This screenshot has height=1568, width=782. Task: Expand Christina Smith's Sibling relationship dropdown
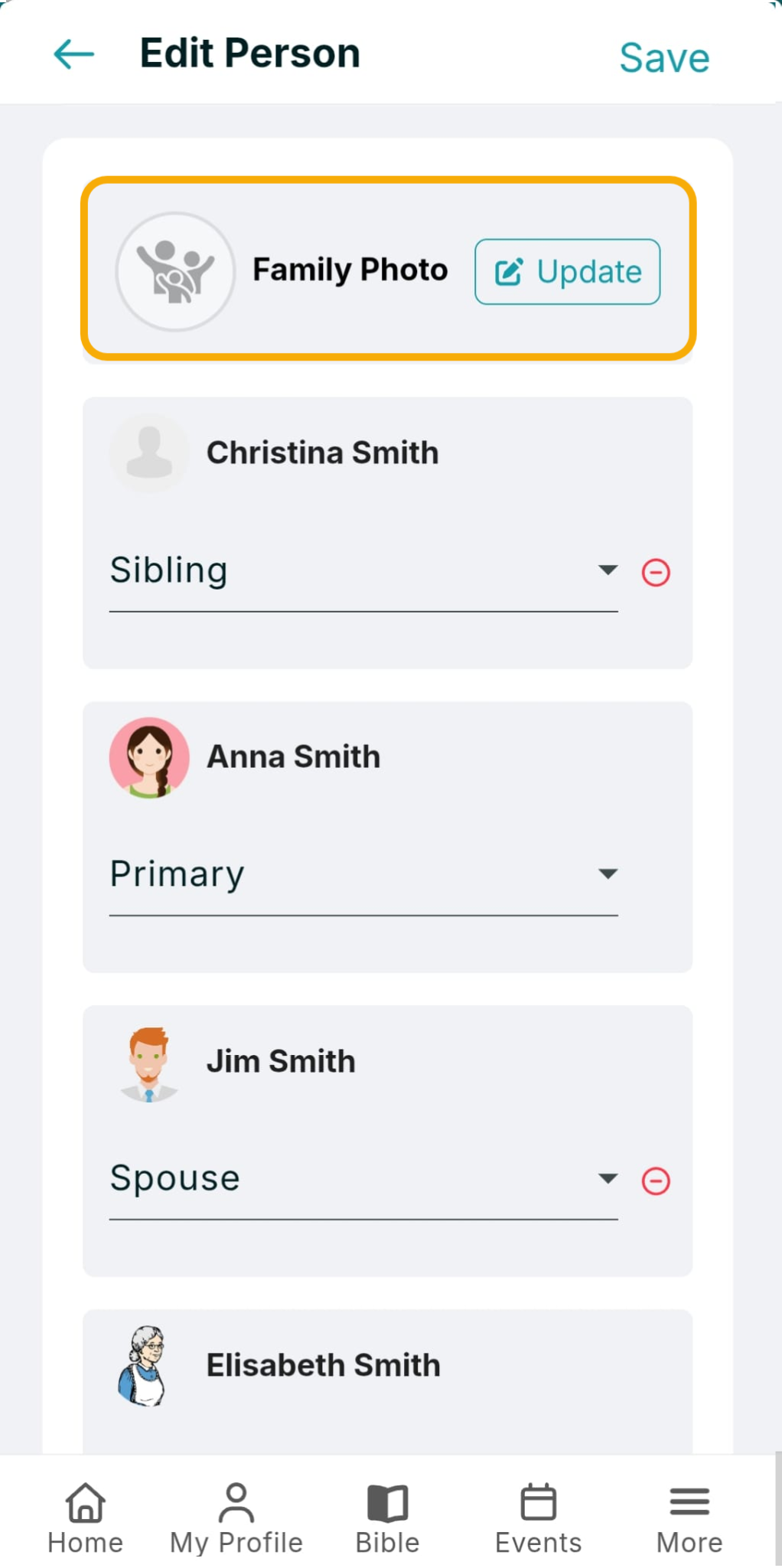(363, 570)
